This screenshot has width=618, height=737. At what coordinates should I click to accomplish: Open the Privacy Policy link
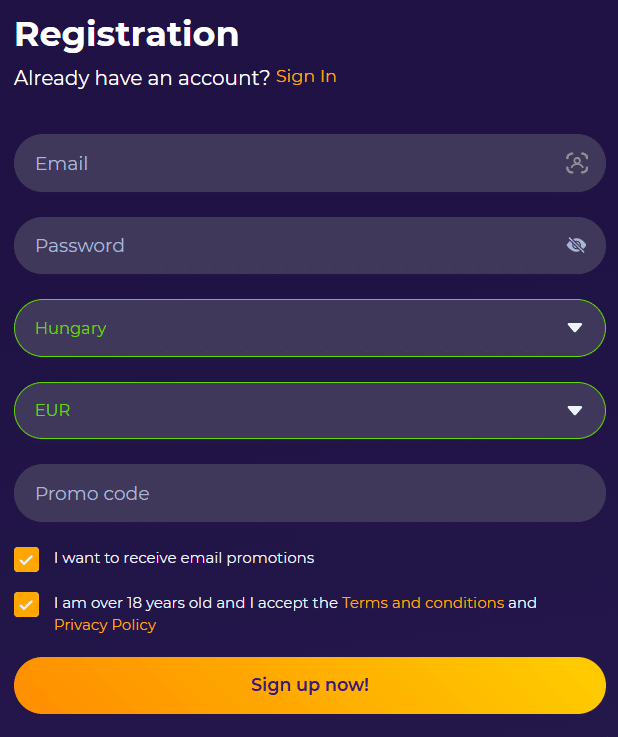(105, 625)
